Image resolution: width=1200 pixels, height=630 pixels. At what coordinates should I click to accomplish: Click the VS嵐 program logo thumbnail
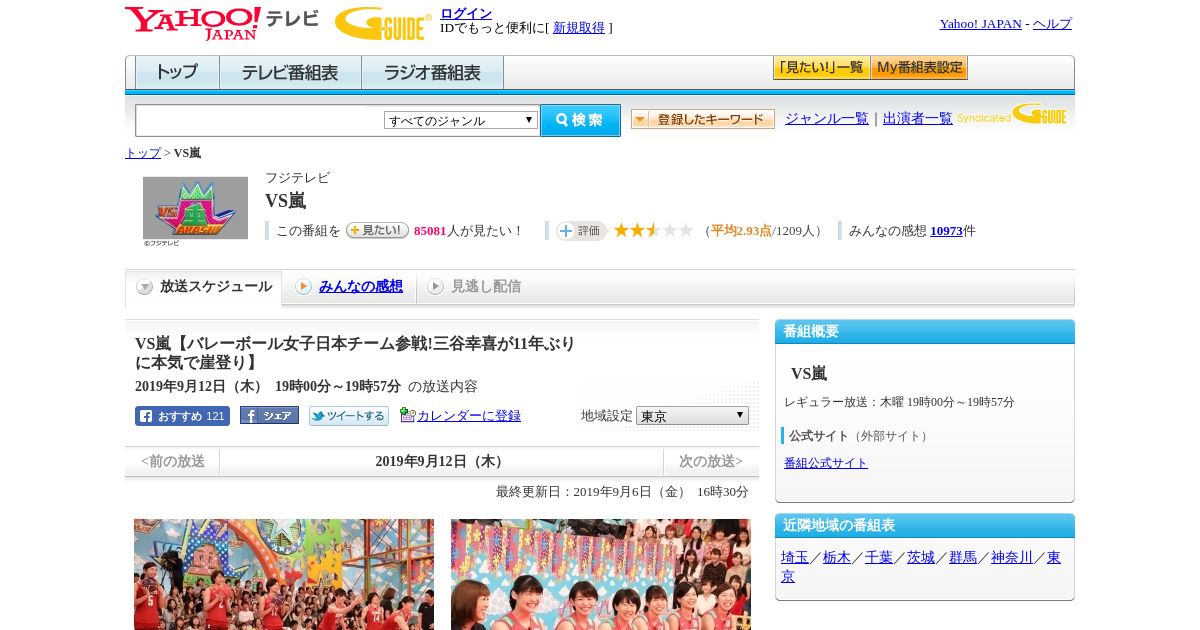click(195, 208)
